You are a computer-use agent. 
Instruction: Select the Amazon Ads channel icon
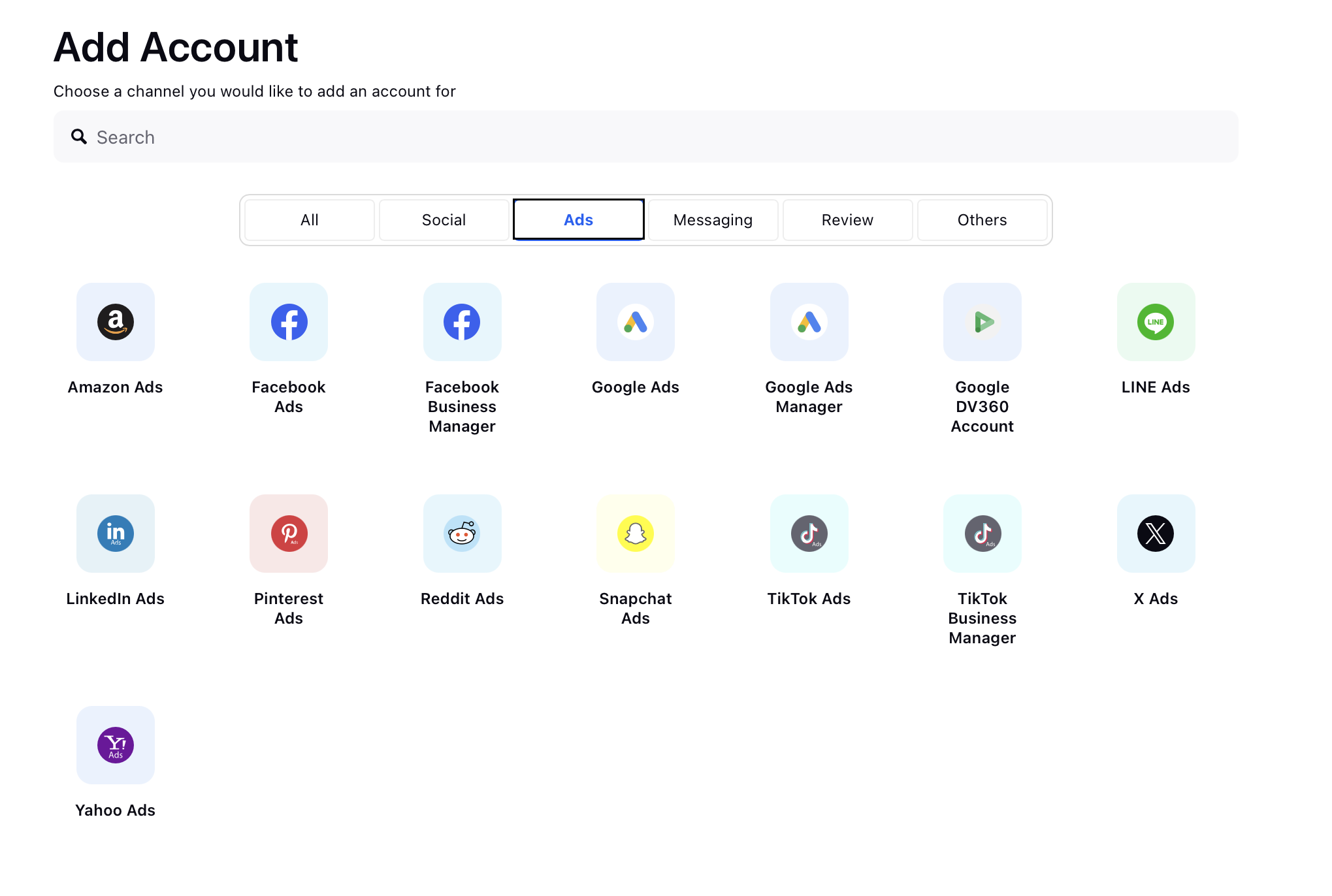[116, 322]
